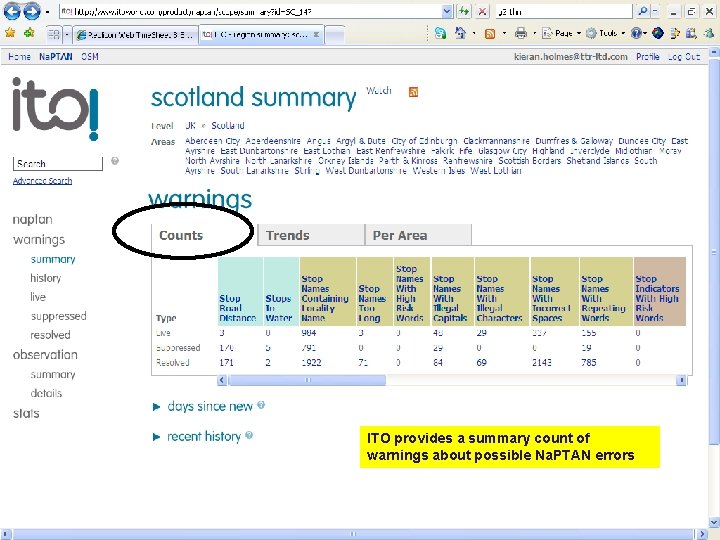Click the browser search box
This screenshot has height=540, width=720.
pyautogui.click(x=563, y=11)
